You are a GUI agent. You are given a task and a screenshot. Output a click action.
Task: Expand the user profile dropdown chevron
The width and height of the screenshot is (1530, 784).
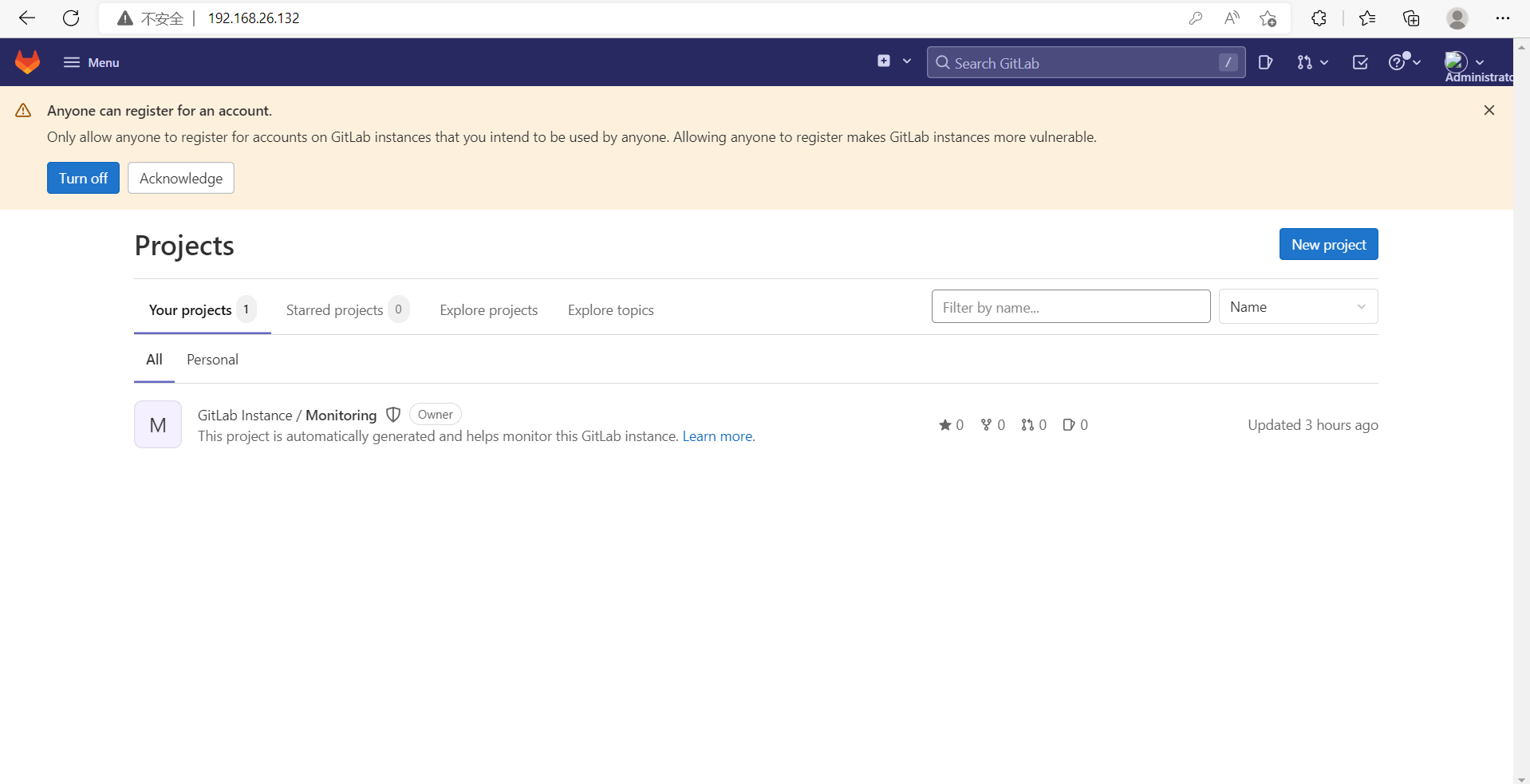point(1480,62)
